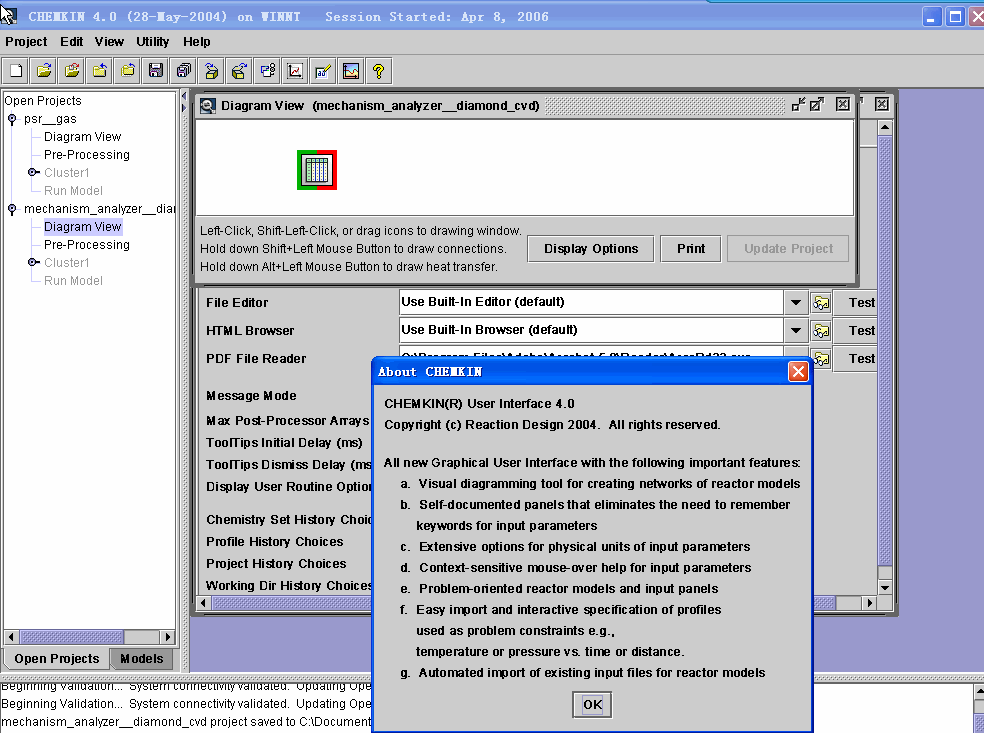Select highlighted Diagram View under mechanism_analyzer
Viewport: 984px width, 733px height.
pos(82,227)
